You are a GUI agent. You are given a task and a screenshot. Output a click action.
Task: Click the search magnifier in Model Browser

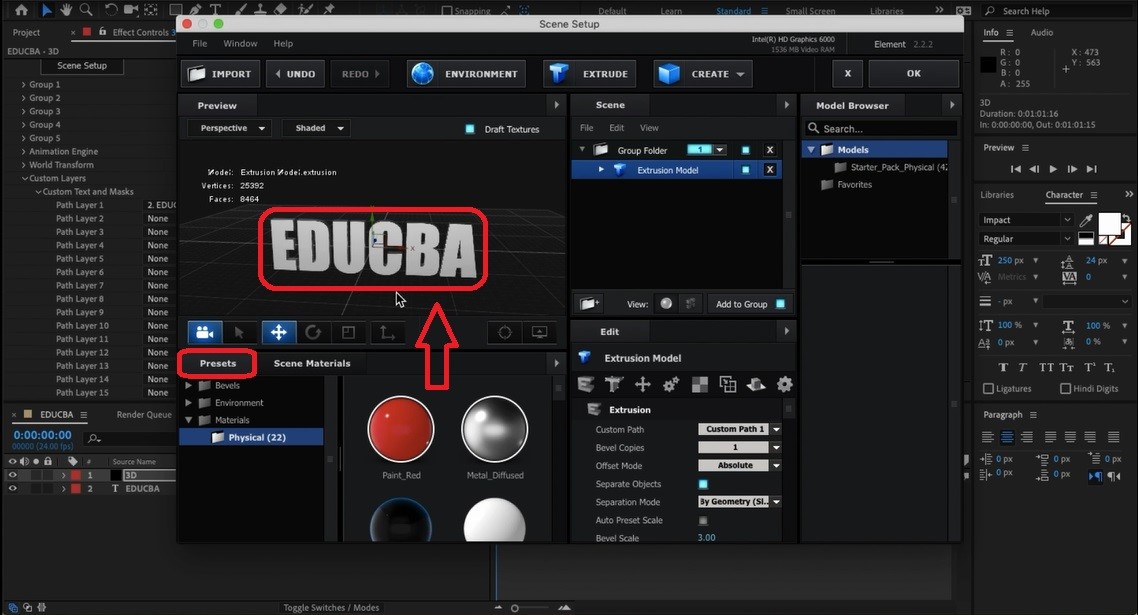coord(813,129)
